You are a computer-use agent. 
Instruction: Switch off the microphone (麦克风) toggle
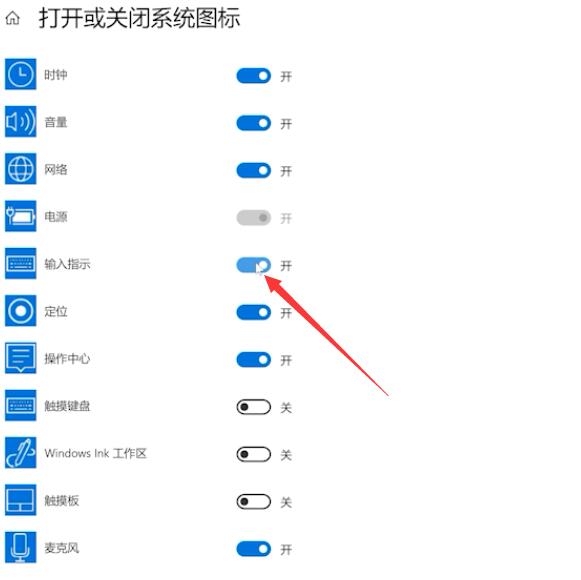click(253, 549)
